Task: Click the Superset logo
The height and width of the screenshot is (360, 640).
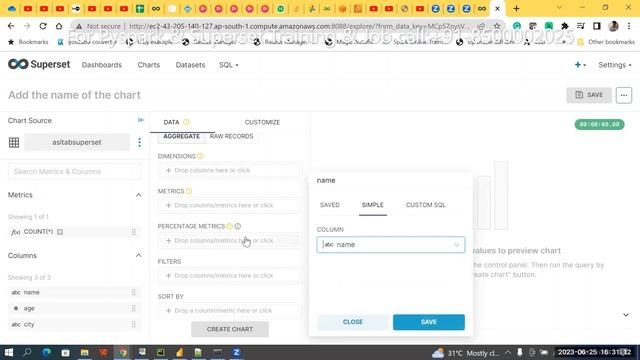Action: (x=39, y=64)
